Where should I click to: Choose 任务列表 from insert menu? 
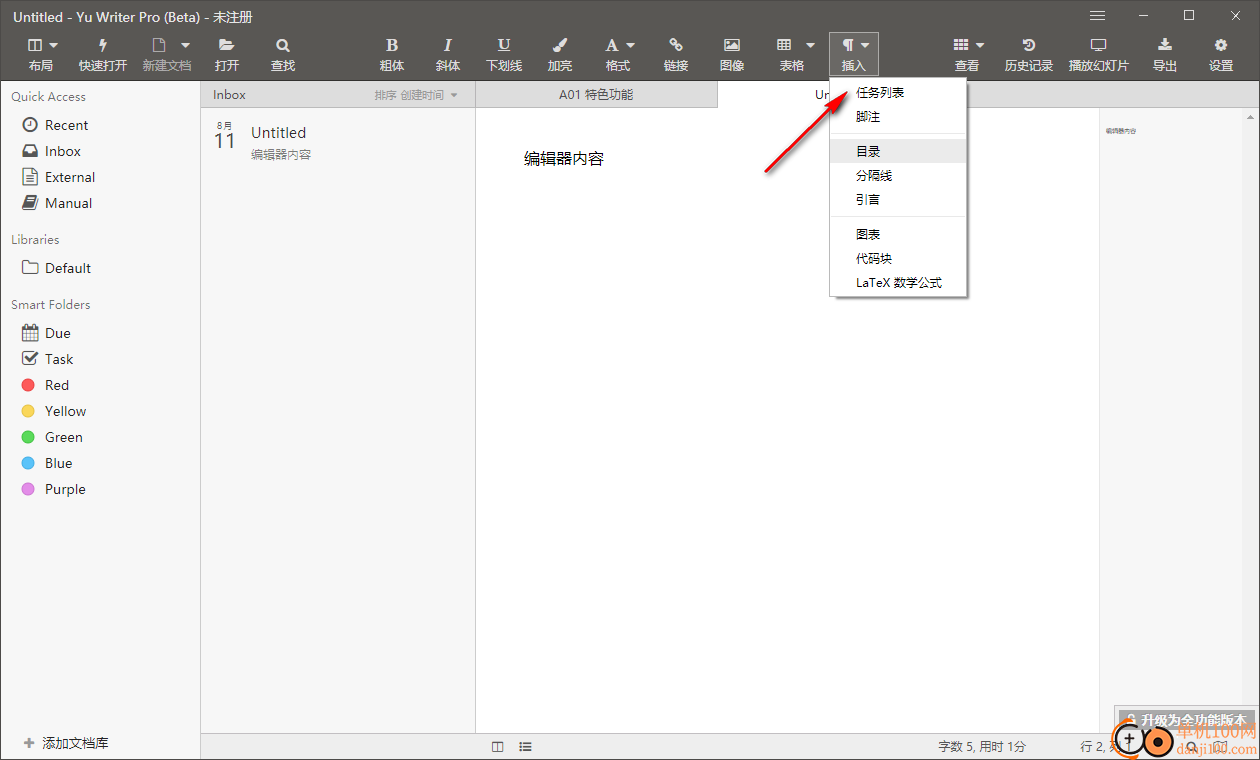pyautogui.click(x=898, y=93)
